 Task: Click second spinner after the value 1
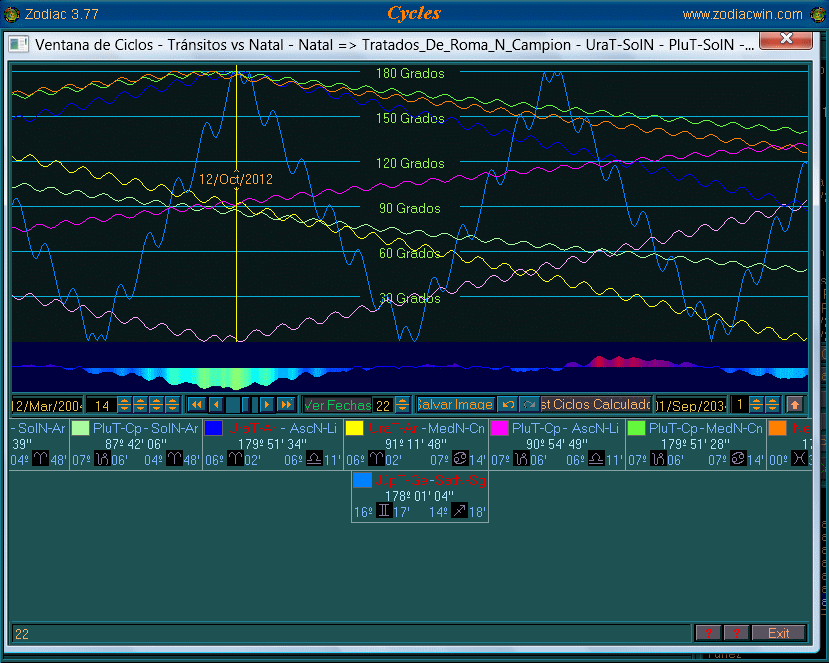point(772,405)
